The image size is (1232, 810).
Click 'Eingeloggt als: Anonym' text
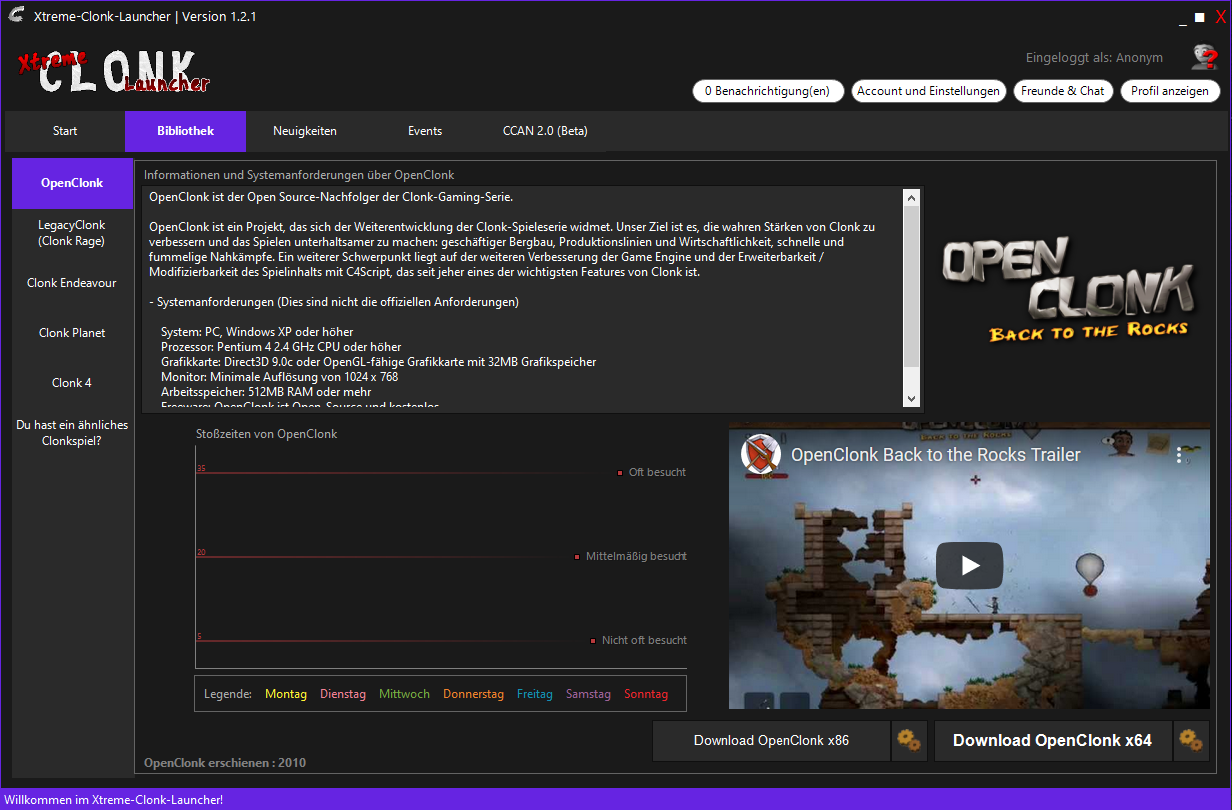[1094, 58]
